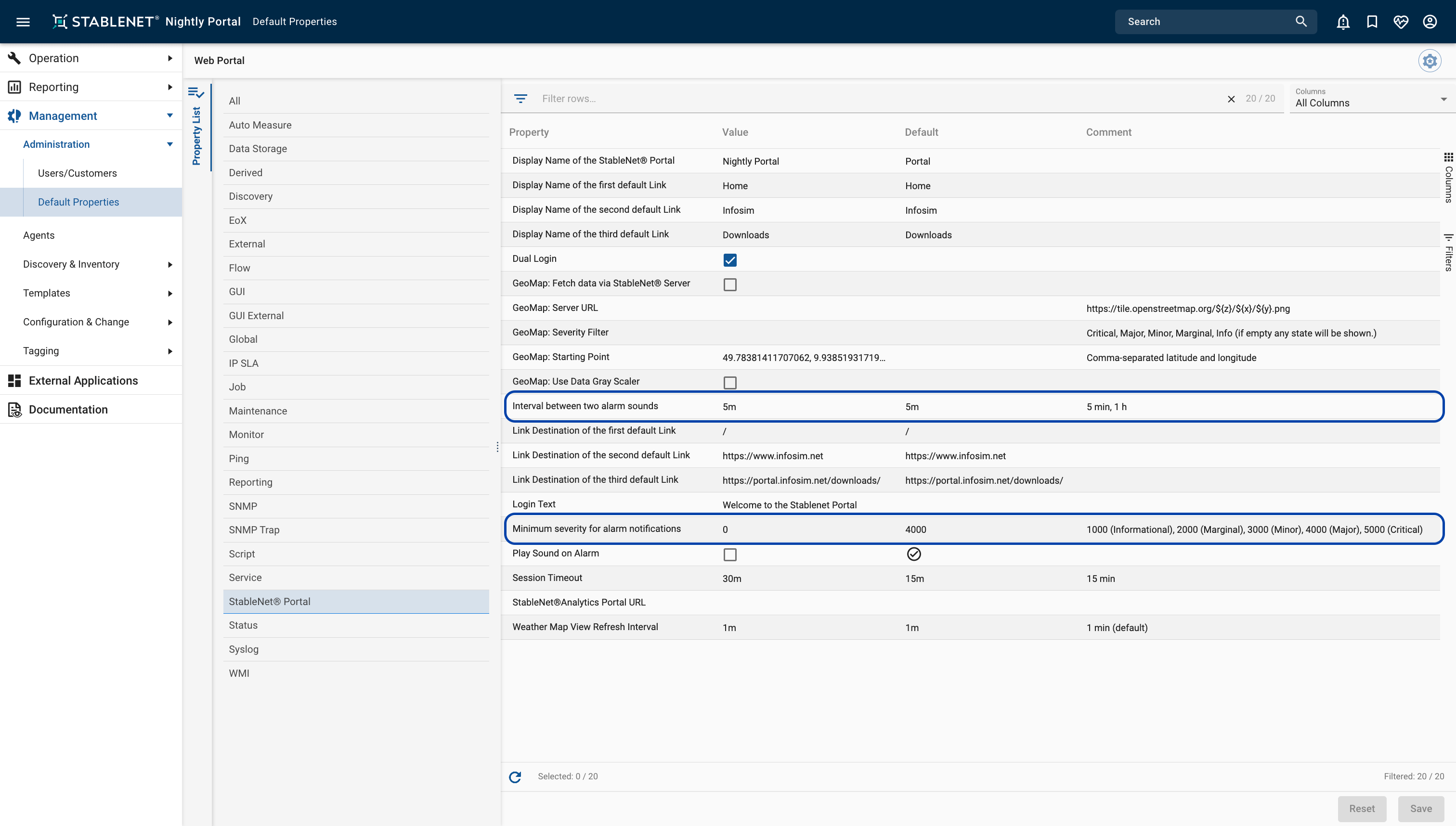Clear the row filter with X
1456x826 pixels.
1231,99
